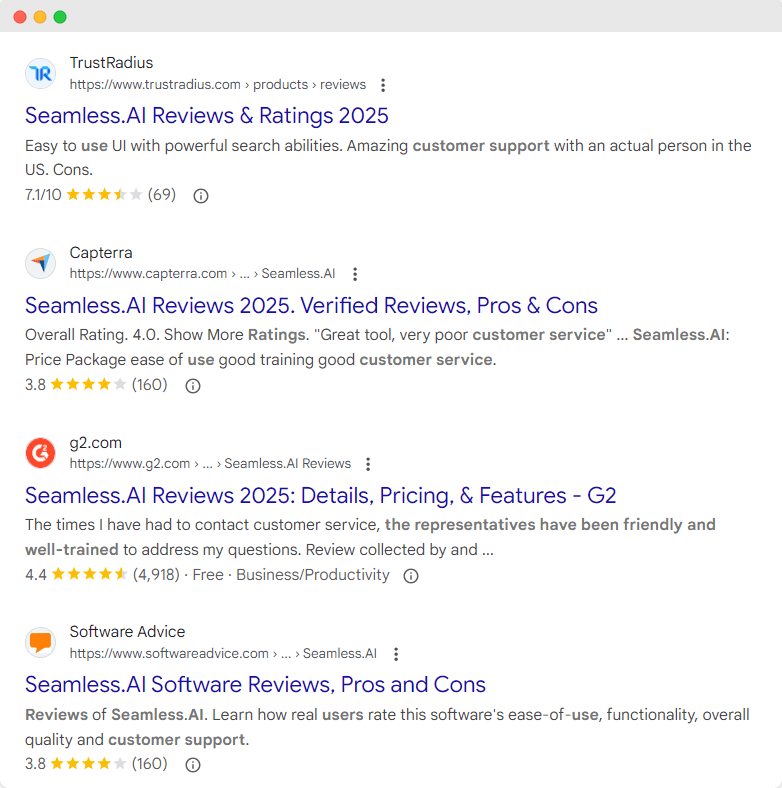
Task: Click the green window maximize button
Action: [x=60, y=17]
